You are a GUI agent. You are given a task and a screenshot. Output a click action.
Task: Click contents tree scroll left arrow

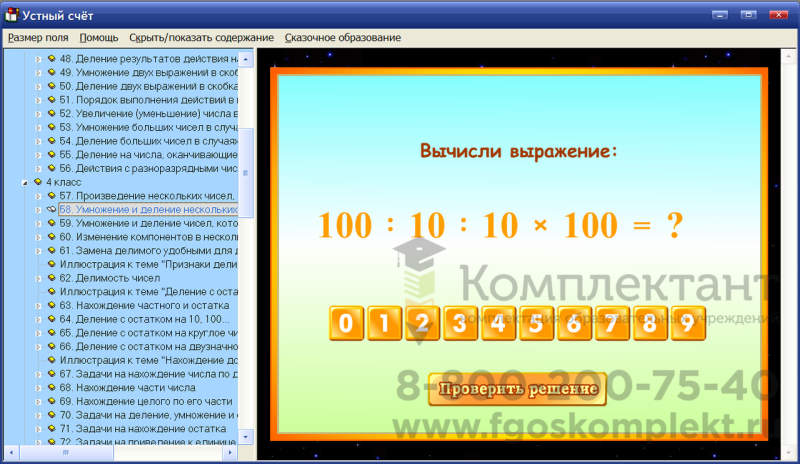(11, 452)
